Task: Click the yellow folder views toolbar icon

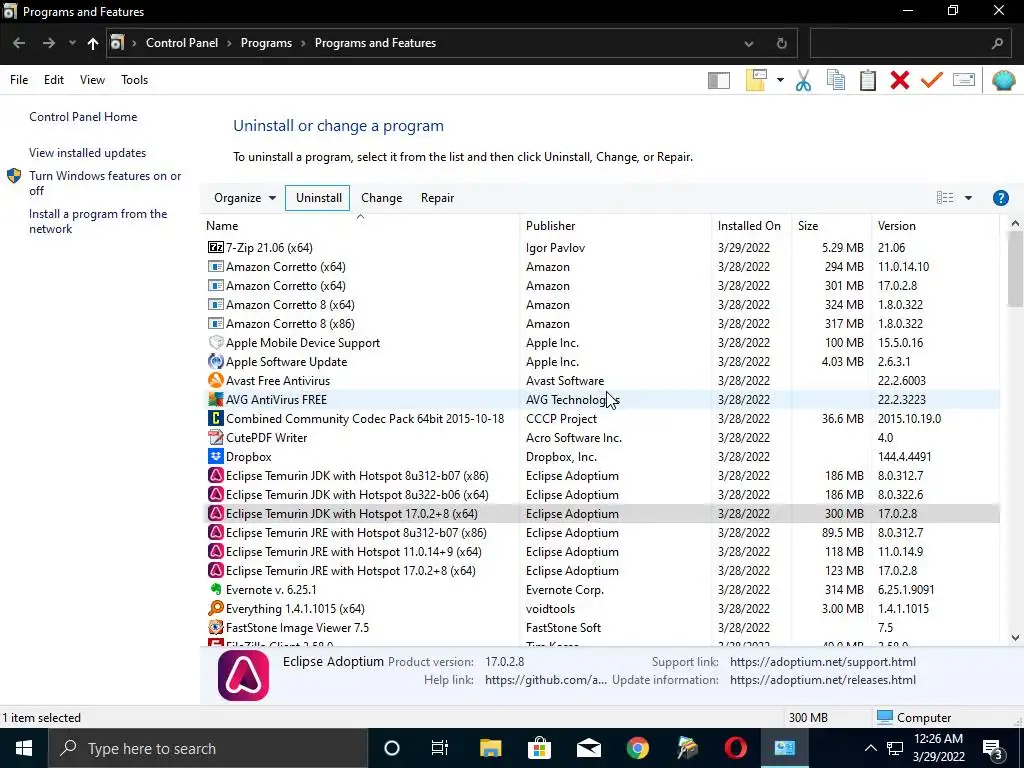Action: 756,80
